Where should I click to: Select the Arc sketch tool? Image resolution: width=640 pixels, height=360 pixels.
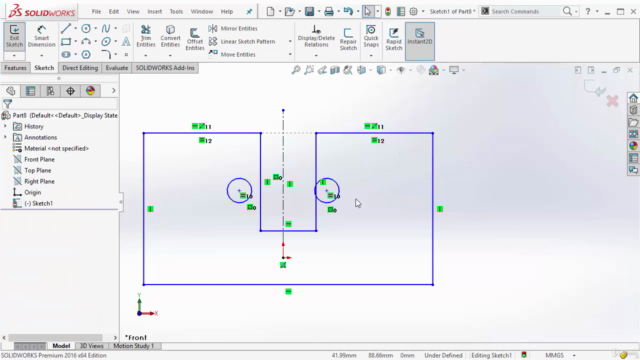tap(86, 42)
